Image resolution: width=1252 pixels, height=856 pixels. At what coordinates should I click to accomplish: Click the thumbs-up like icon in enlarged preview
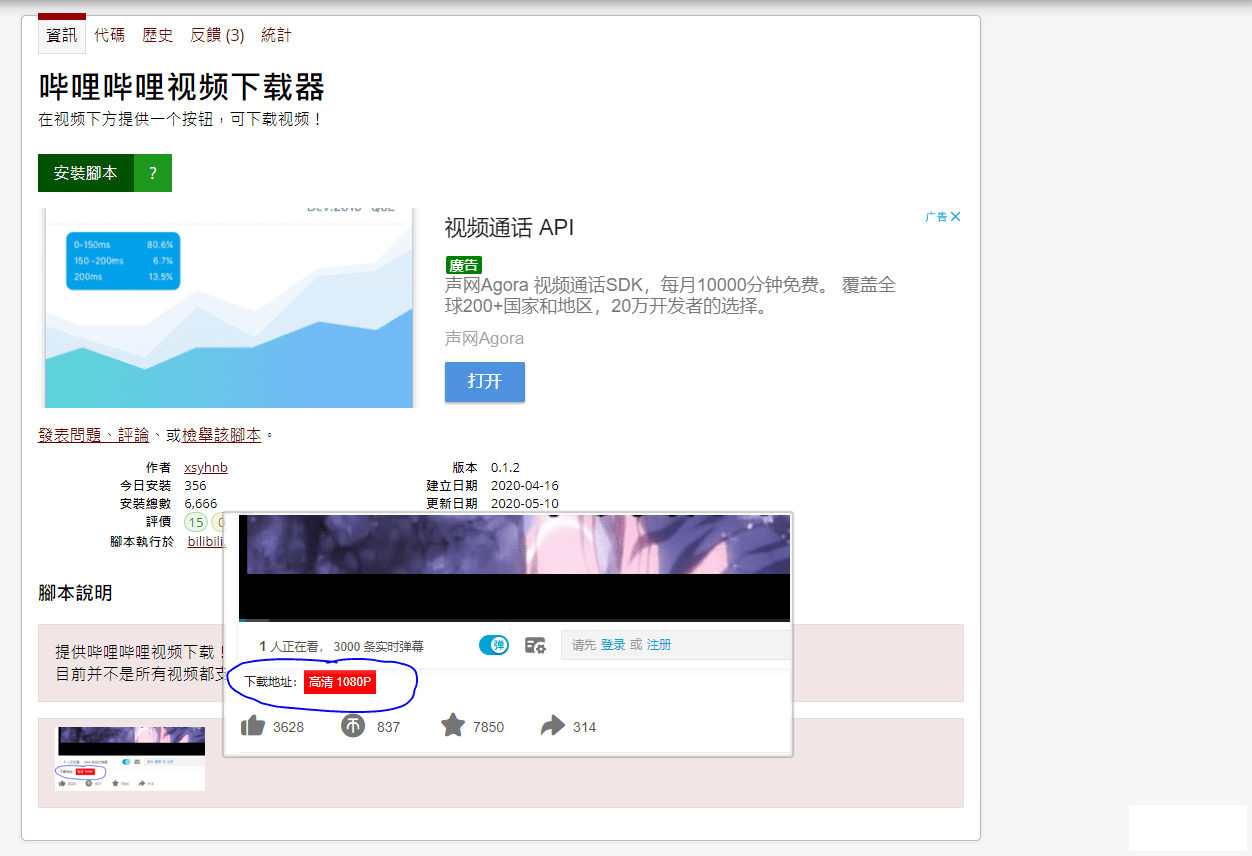pos(253,725)
